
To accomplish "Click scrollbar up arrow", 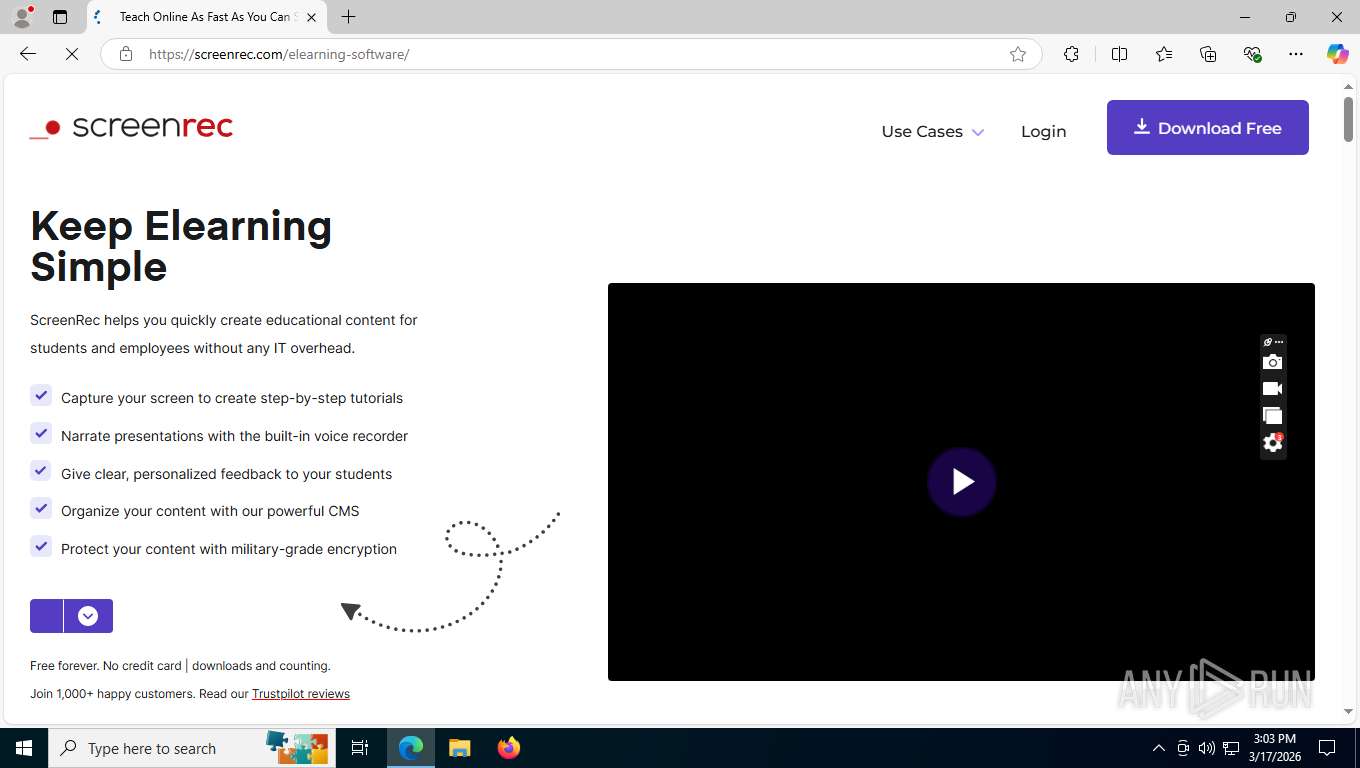I will pyautogui.click(x=1348, y=87).
